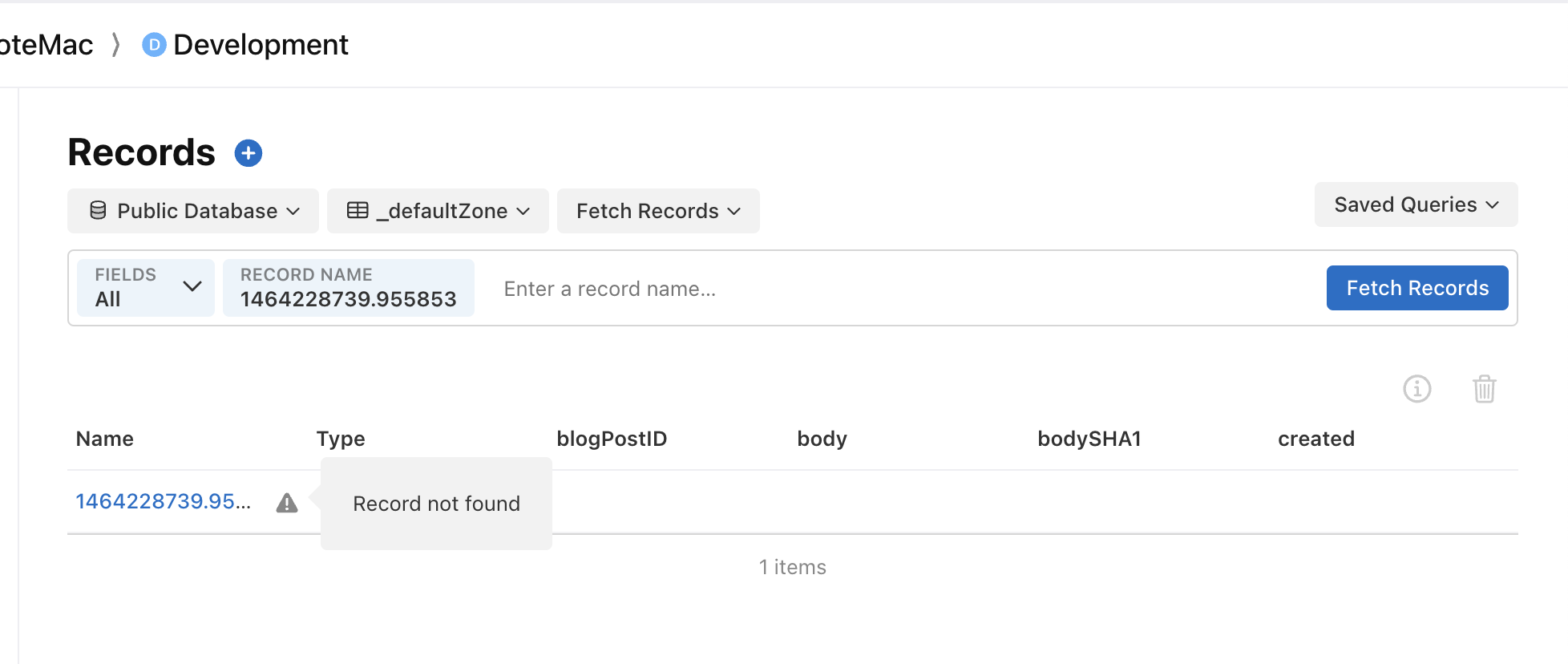Screen dimensions: 1568x664
Task: Open the FIELDS All dropdown
Action: 146,288
